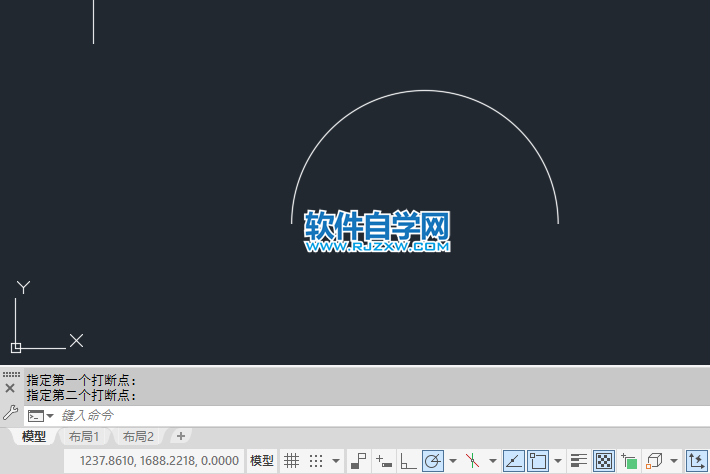Open polar tracking angle dropdown

(453, 461)
